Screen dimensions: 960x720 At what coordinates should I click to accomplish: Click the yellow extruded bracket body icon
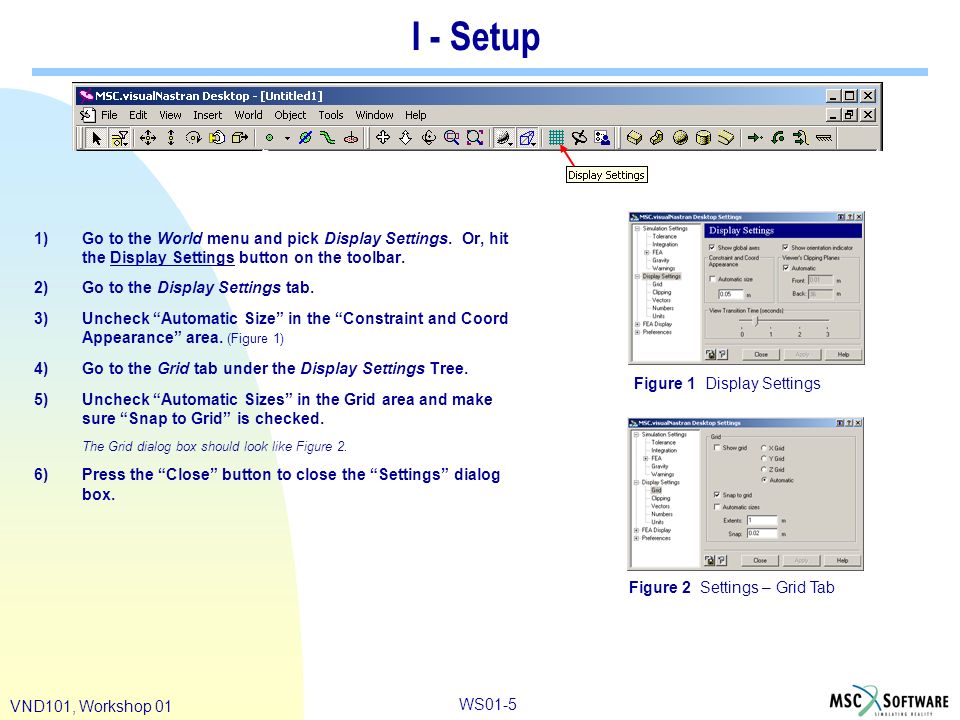[x=657, y=138]
